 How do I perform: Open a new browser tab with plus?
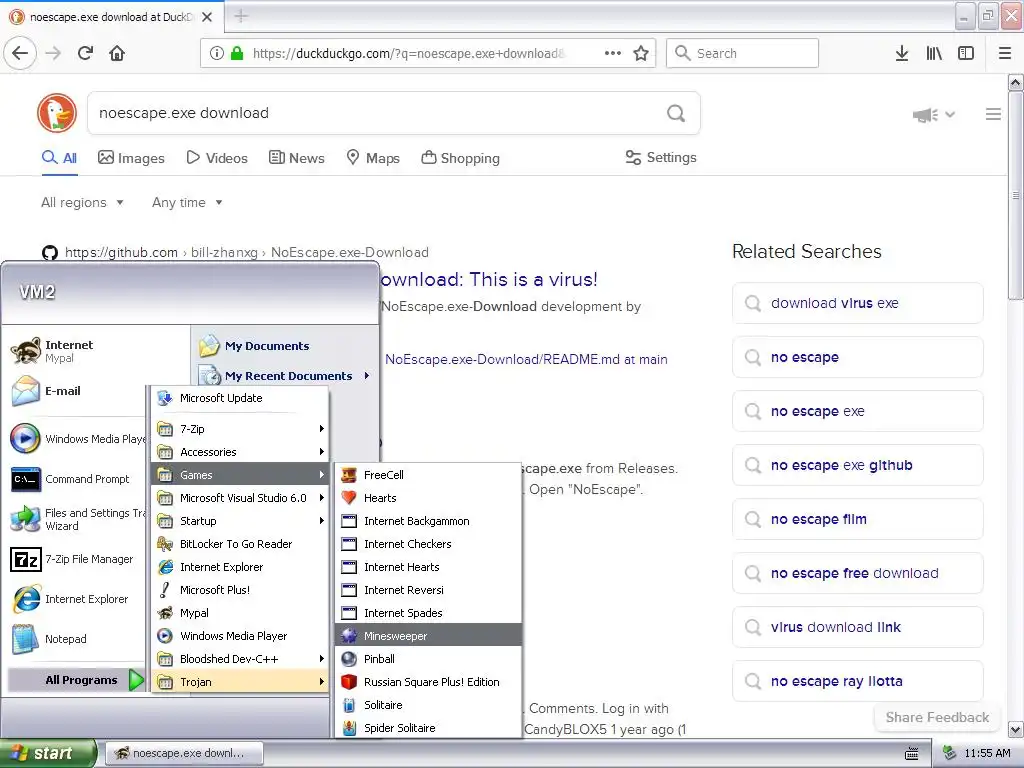241,16
